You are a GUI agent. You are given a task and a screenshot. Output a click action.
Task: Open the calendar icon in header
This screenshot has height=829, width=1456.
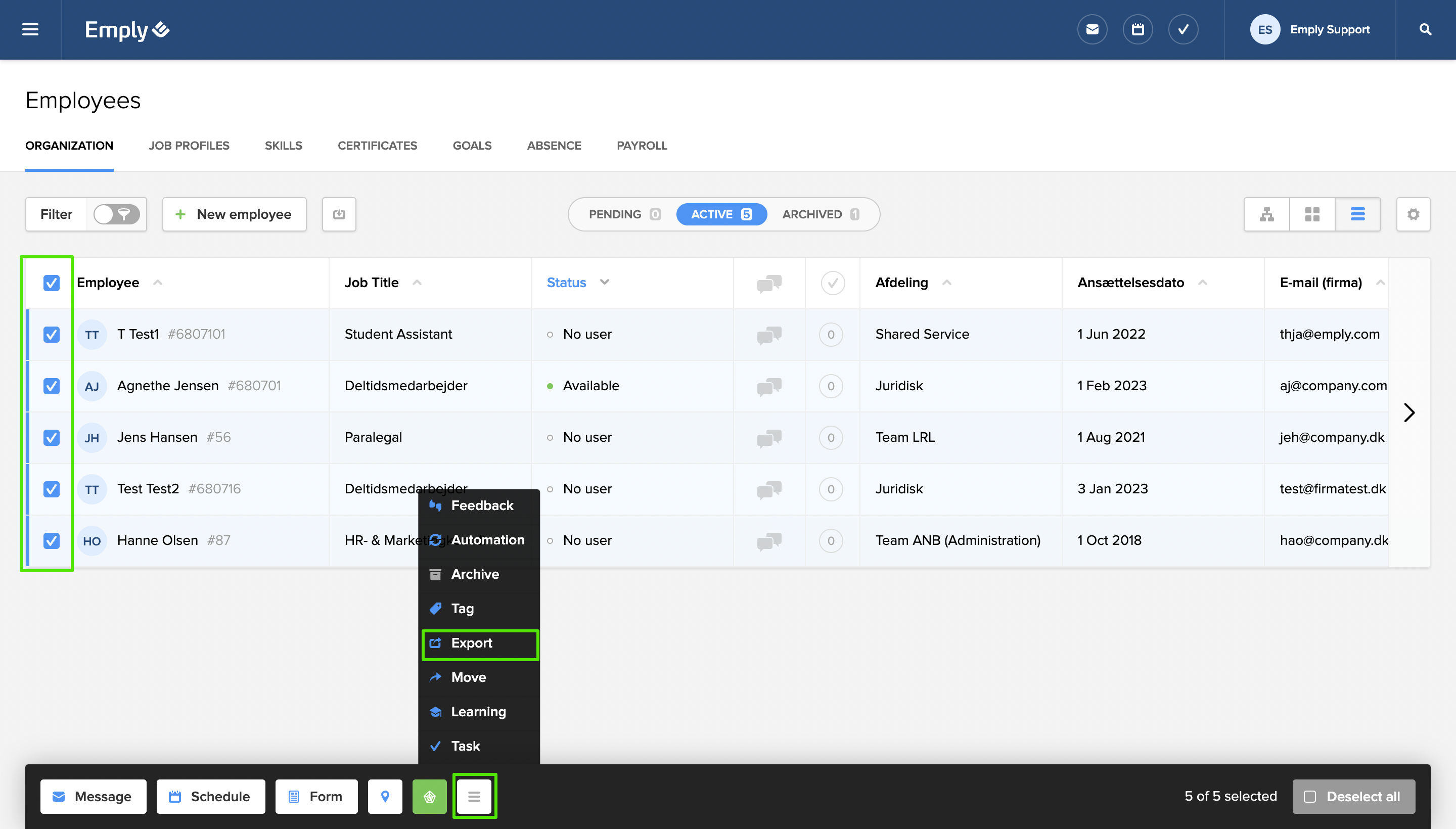coord(1137,30)
